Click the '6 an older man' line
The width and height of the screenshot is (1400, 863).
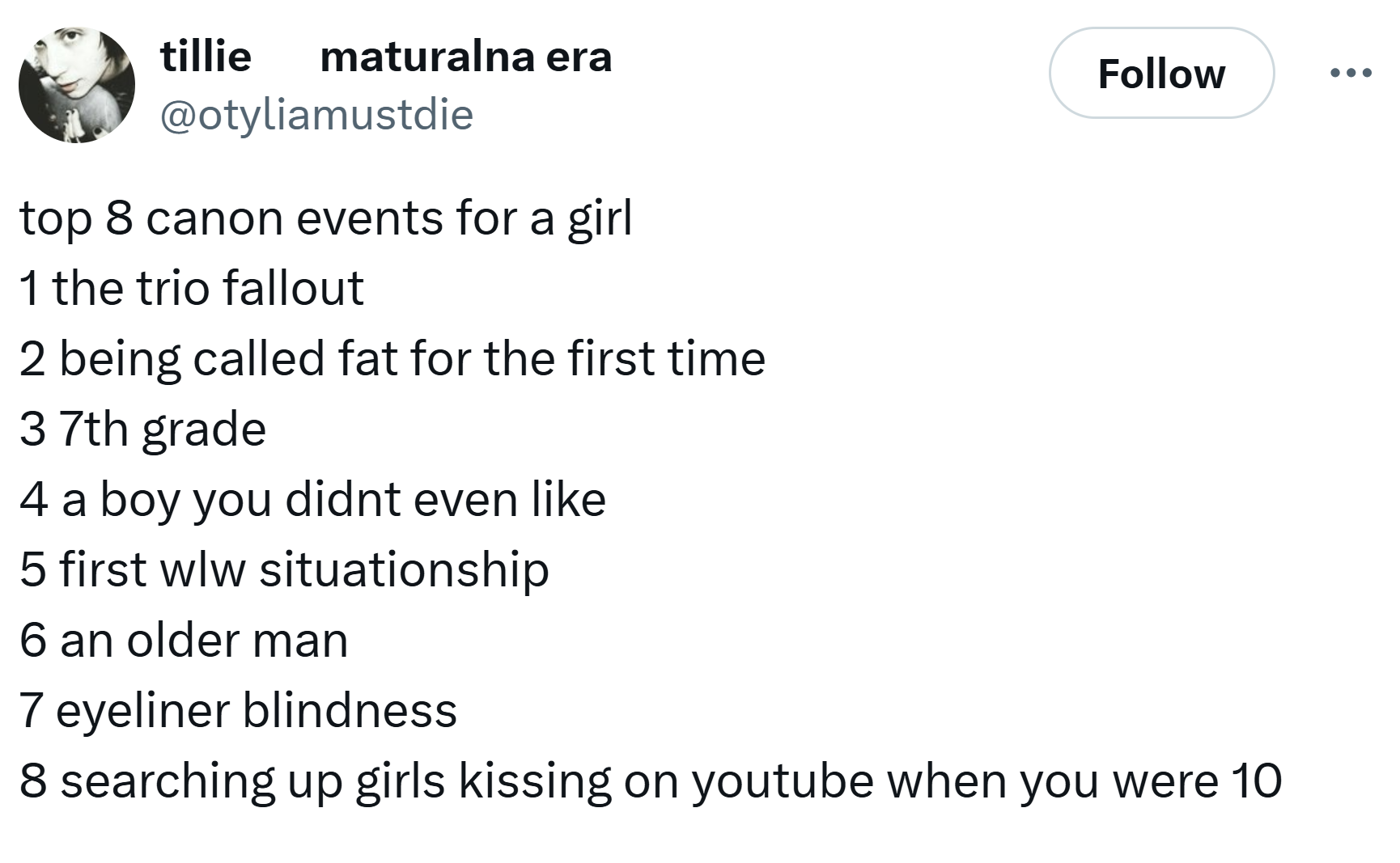coord(184,640)
